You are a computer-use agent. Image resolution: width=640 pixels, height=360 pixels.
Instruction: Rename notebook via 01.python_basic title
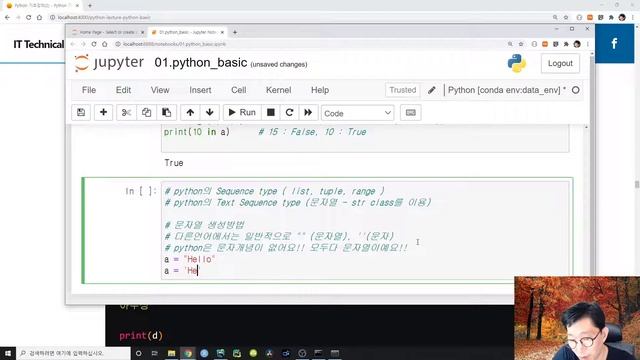pyautogui.click(x=200, y=62)
